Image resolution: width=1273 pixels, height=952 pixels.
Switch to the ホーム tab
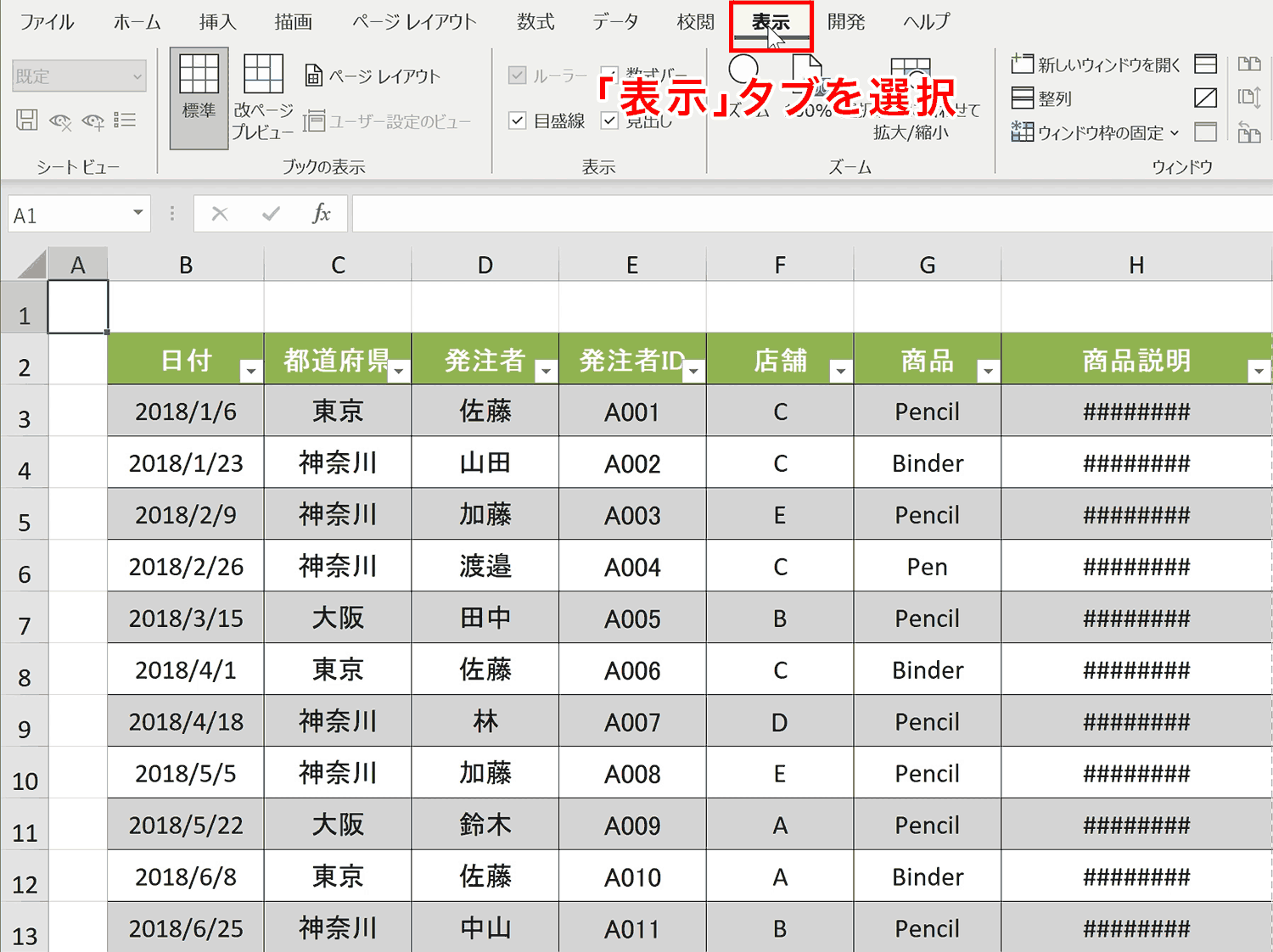coord(137,22)
